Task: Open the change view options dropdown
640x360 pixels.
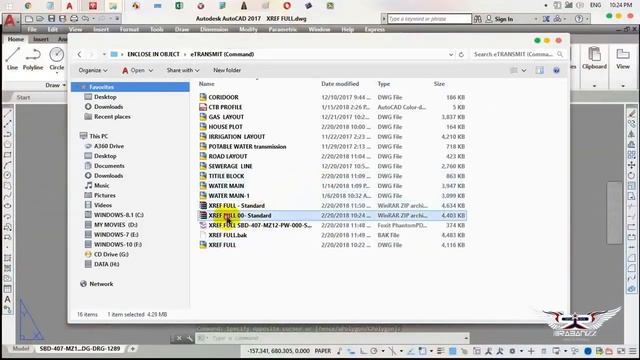Action: 524,70
